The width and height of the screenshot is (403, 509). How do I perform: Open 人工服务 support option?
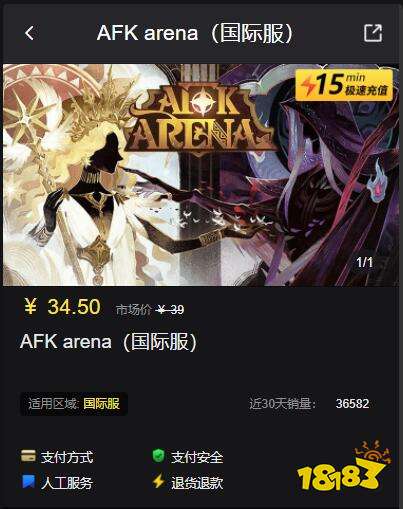coord(67,483)
